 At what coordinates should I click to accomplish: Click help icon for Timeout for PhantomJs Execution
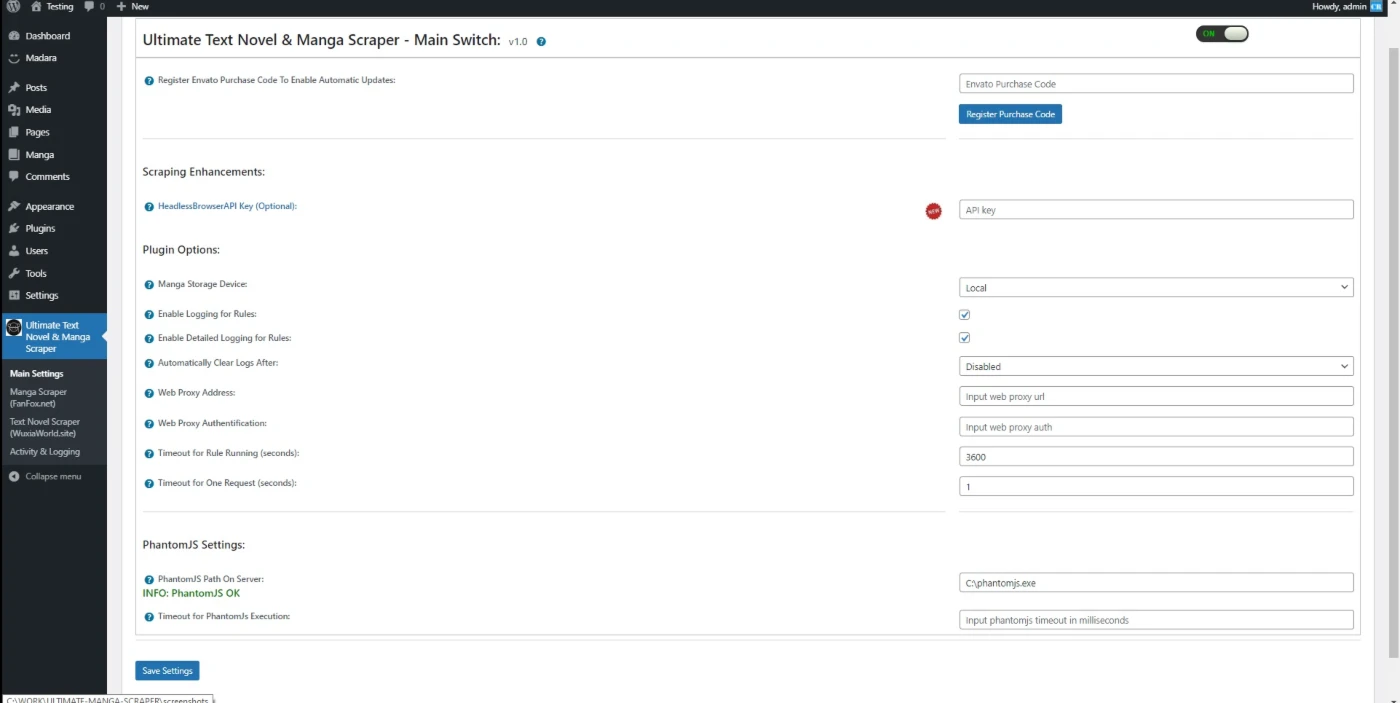click(149, 617)
